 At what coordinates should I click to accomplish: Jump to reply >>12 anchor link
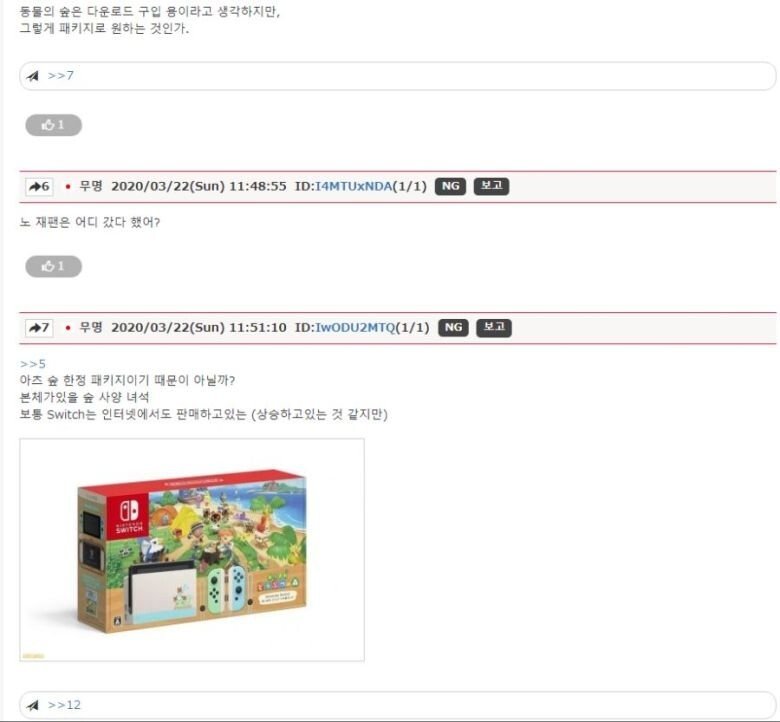(x=64, y=705)
